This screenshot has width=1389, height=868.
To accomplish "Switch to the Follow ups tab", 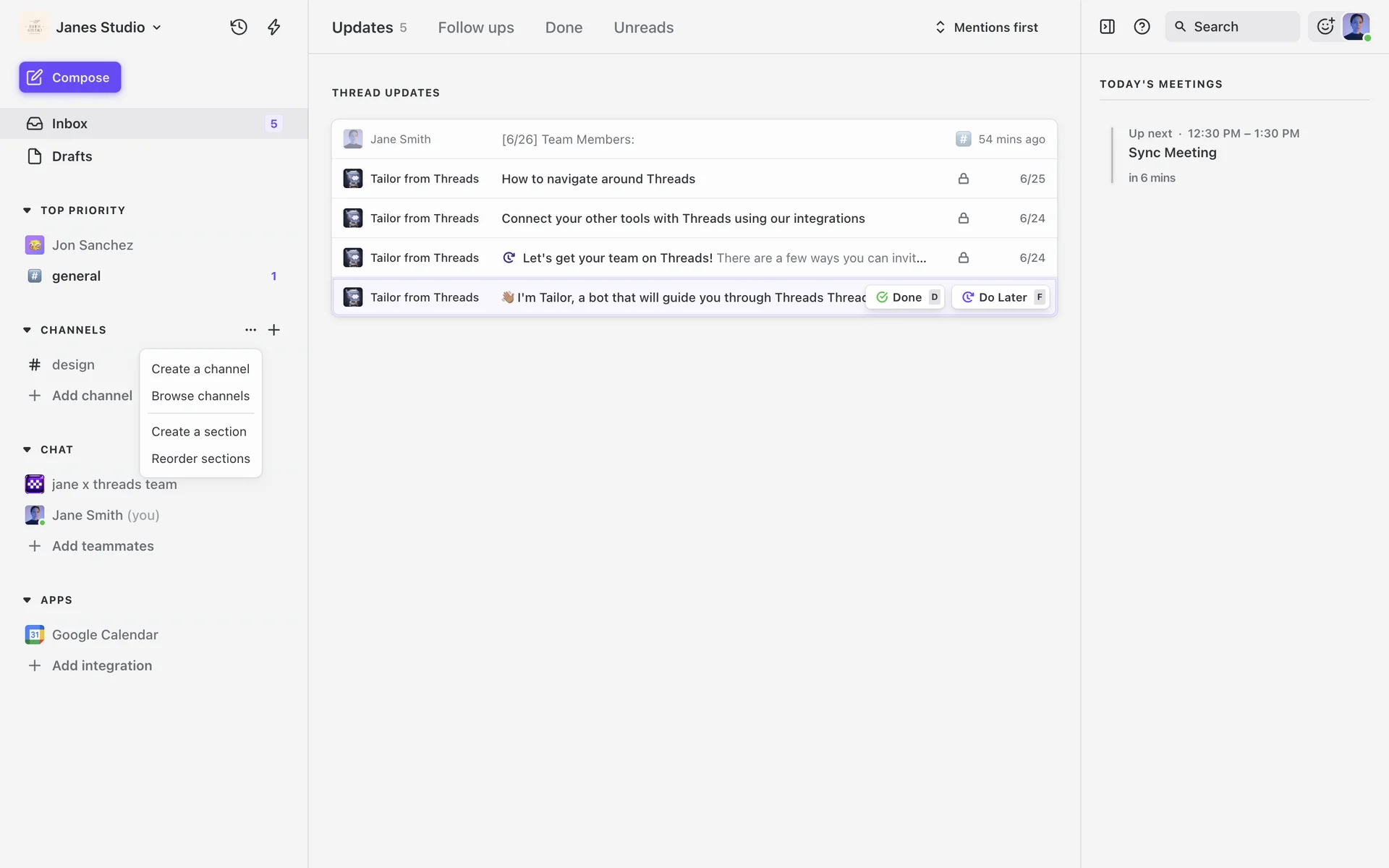I will 475,27.
